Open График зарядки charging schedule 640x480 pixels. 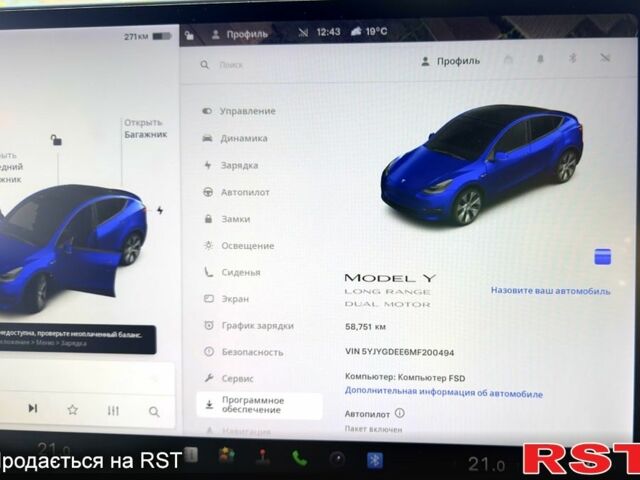[x=249, y=326]
